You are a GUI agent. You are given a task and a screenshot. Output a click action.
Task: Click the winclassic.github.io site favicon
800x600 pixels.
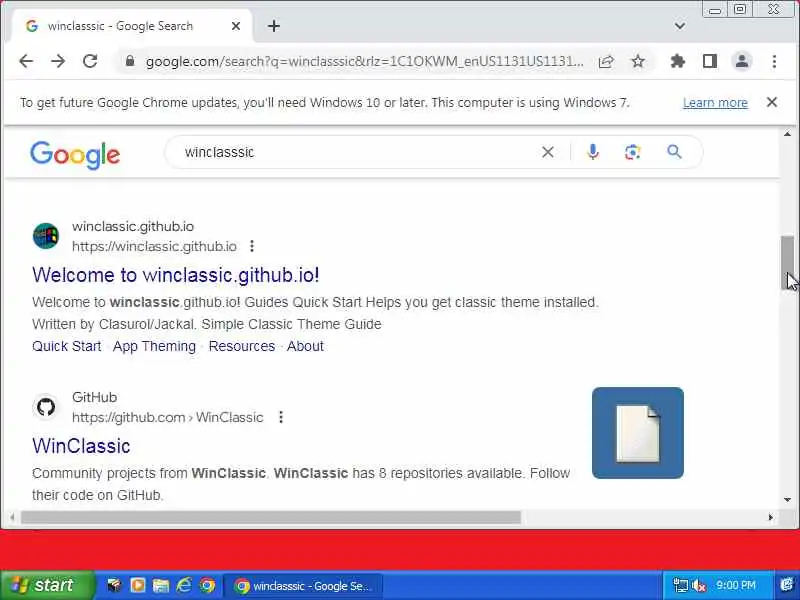46,236
